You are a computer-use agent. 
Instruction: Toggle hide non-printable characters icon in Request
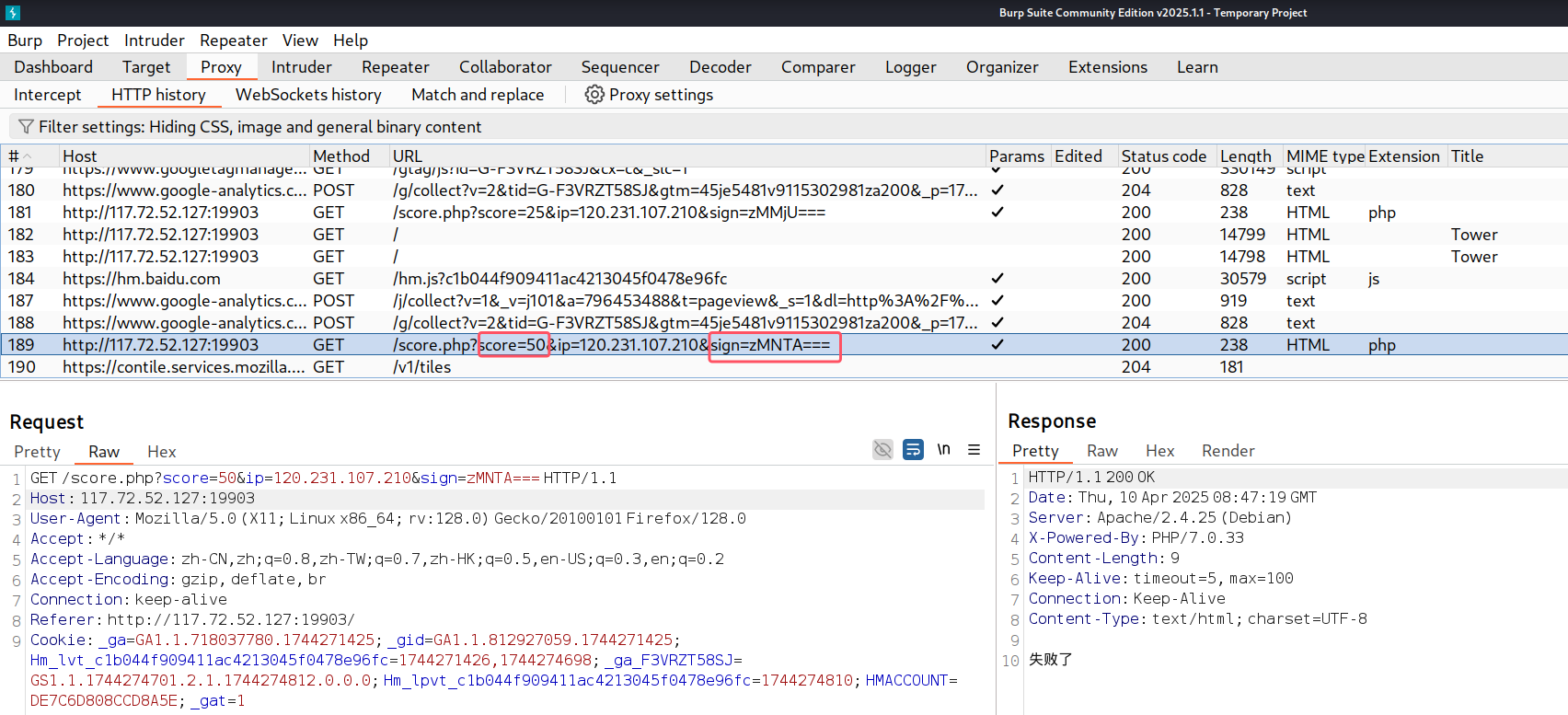point(882,449)
